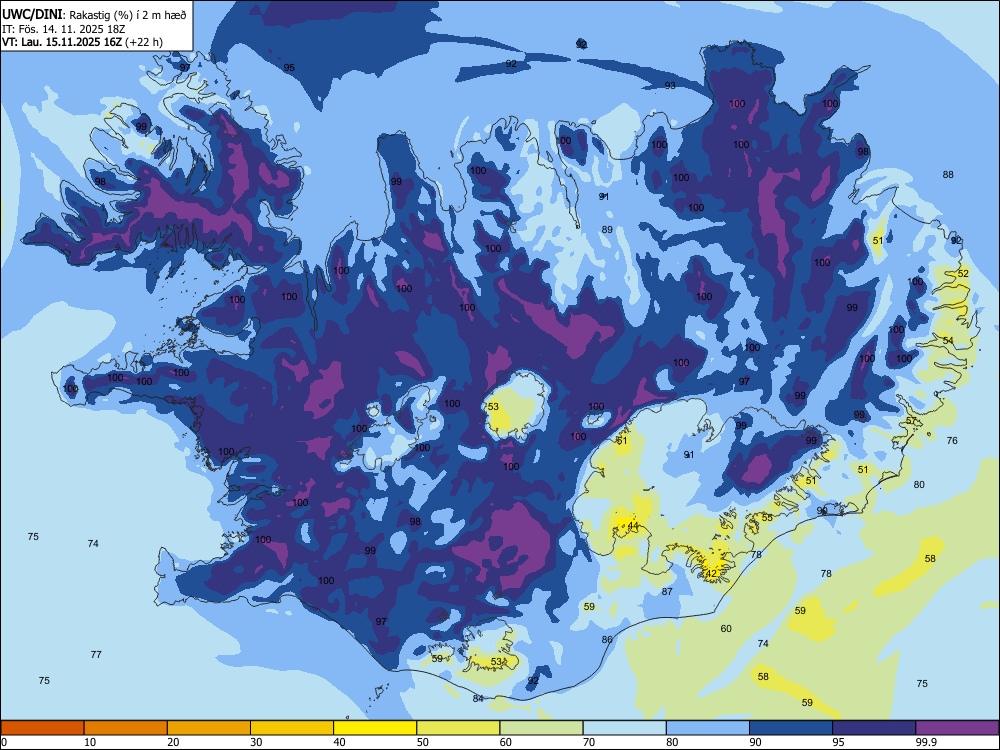Click the '95' value over the sea

tap(289, 68)
